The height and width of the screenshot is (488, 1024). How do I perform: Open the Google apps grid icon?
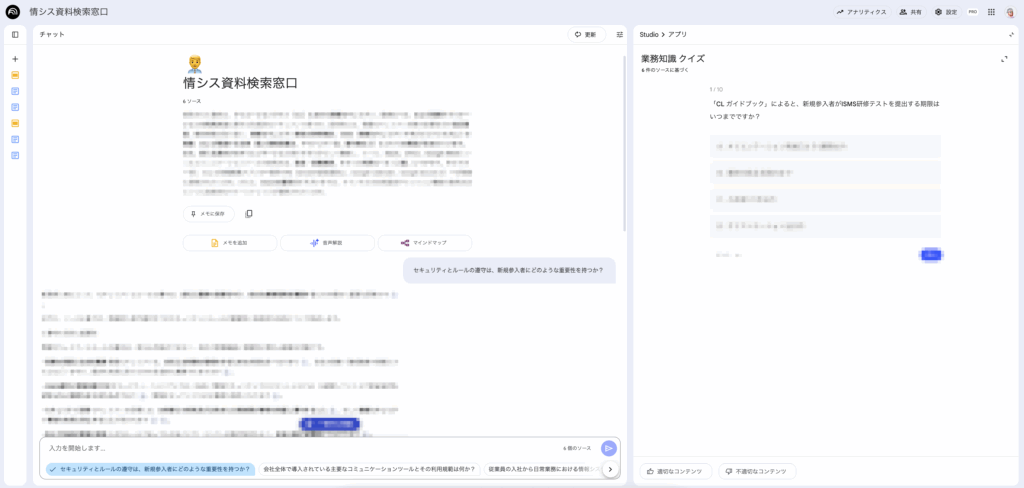click(991, 12)
